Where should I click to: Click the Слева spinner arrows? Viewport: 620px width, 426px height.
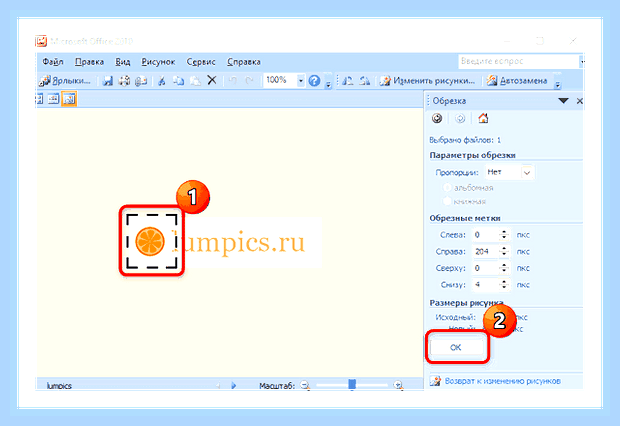click(x=504, y=235)
